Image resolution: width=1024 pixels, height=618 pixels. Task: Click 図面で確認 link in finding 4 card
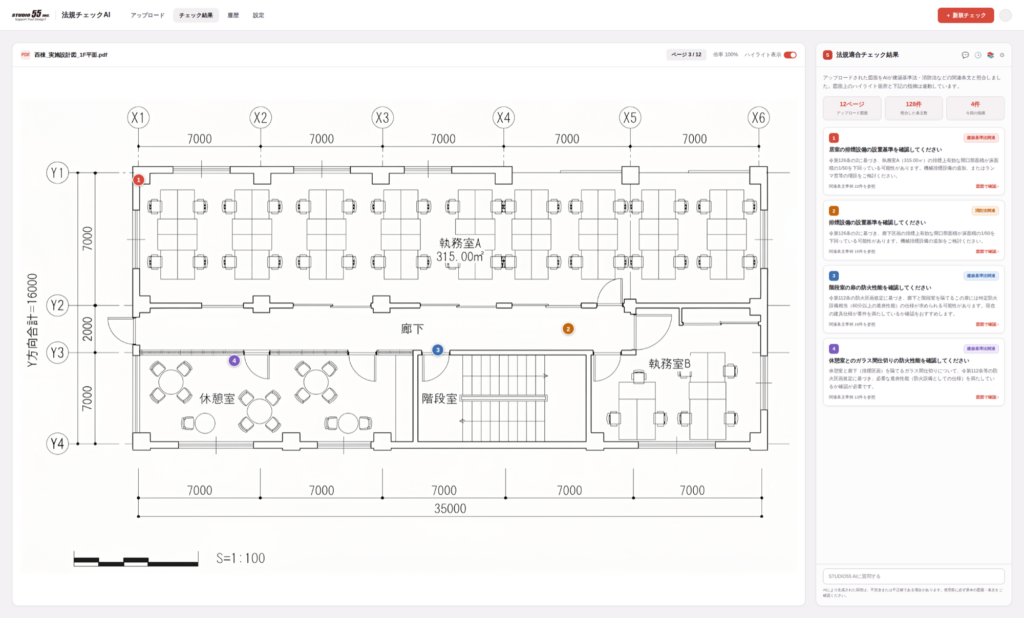(987, 397)
